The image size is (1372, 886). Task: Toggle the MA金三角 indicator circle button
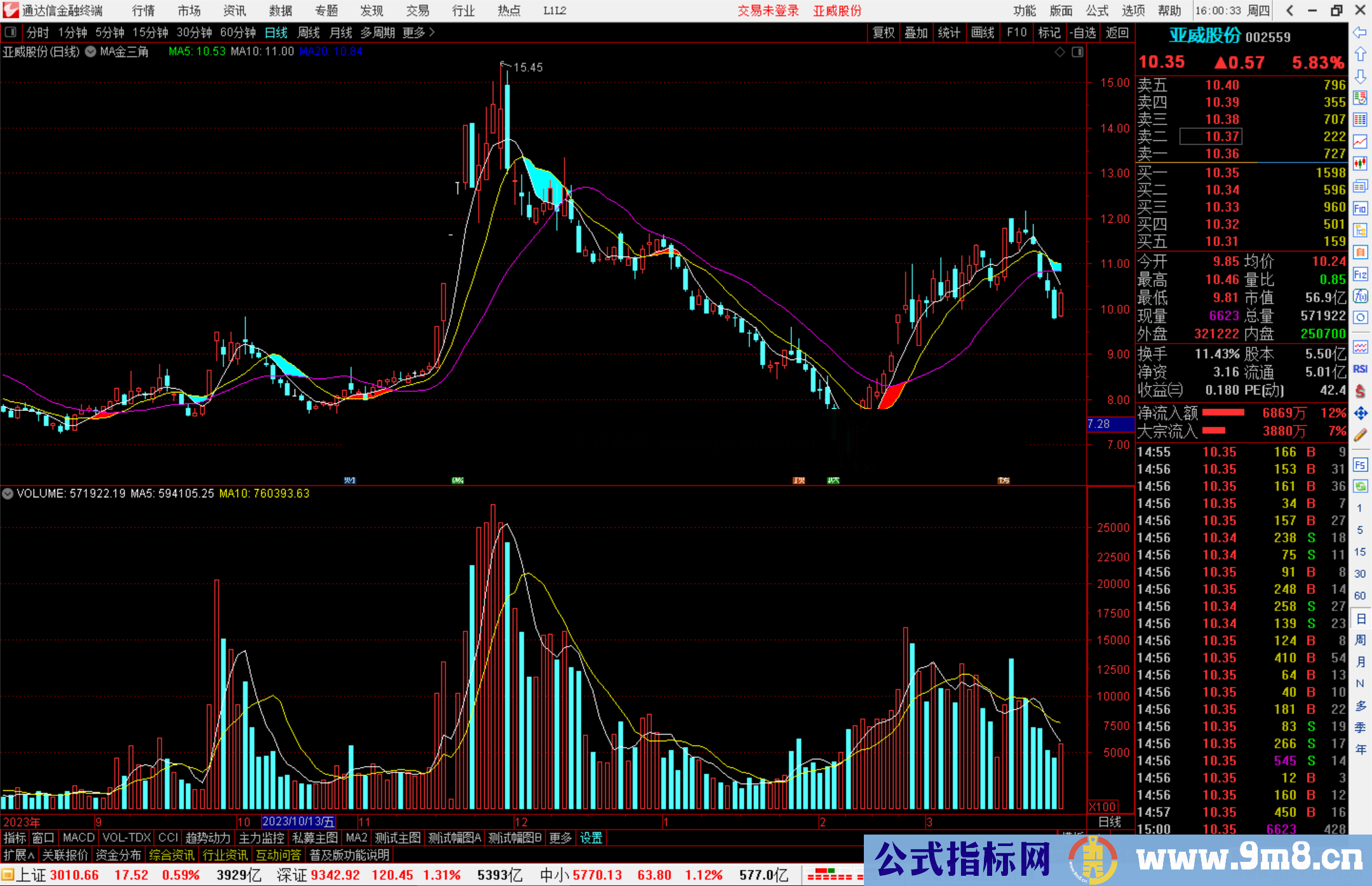(x=91, y=52)
